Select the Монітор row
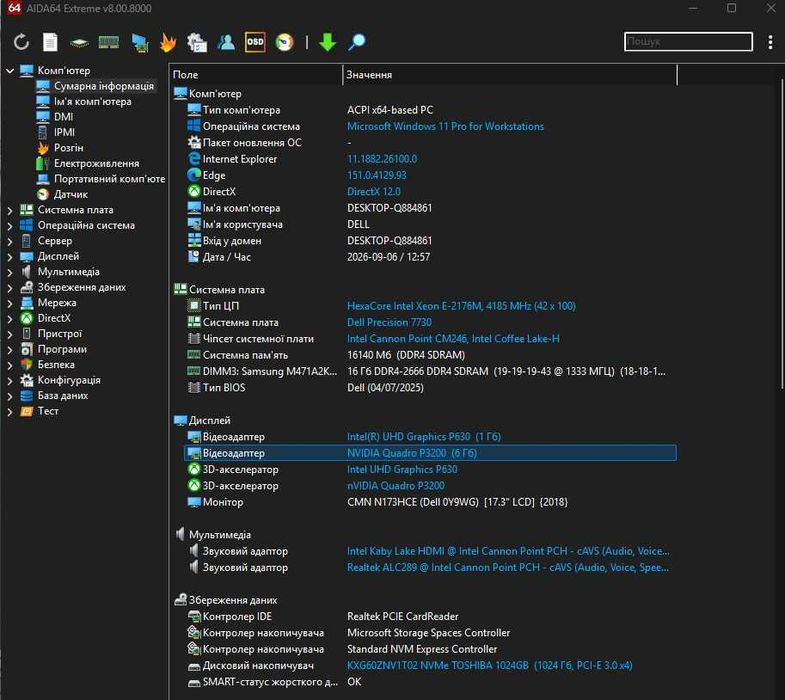The width and height of the screenshot is (785, 700). pos(431,502)
